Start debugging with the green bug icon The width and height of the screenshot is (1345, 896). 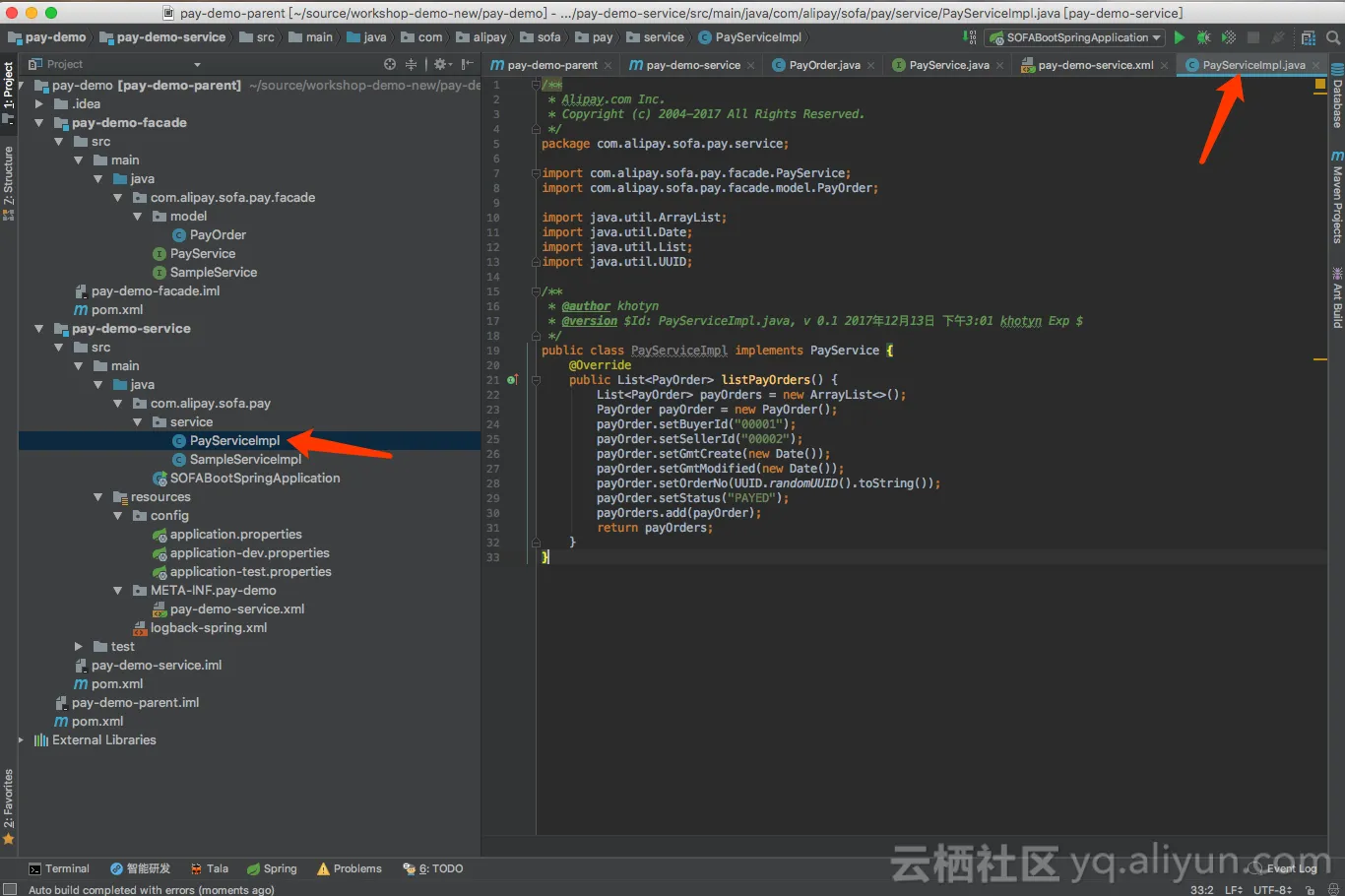coord(1203,37)
